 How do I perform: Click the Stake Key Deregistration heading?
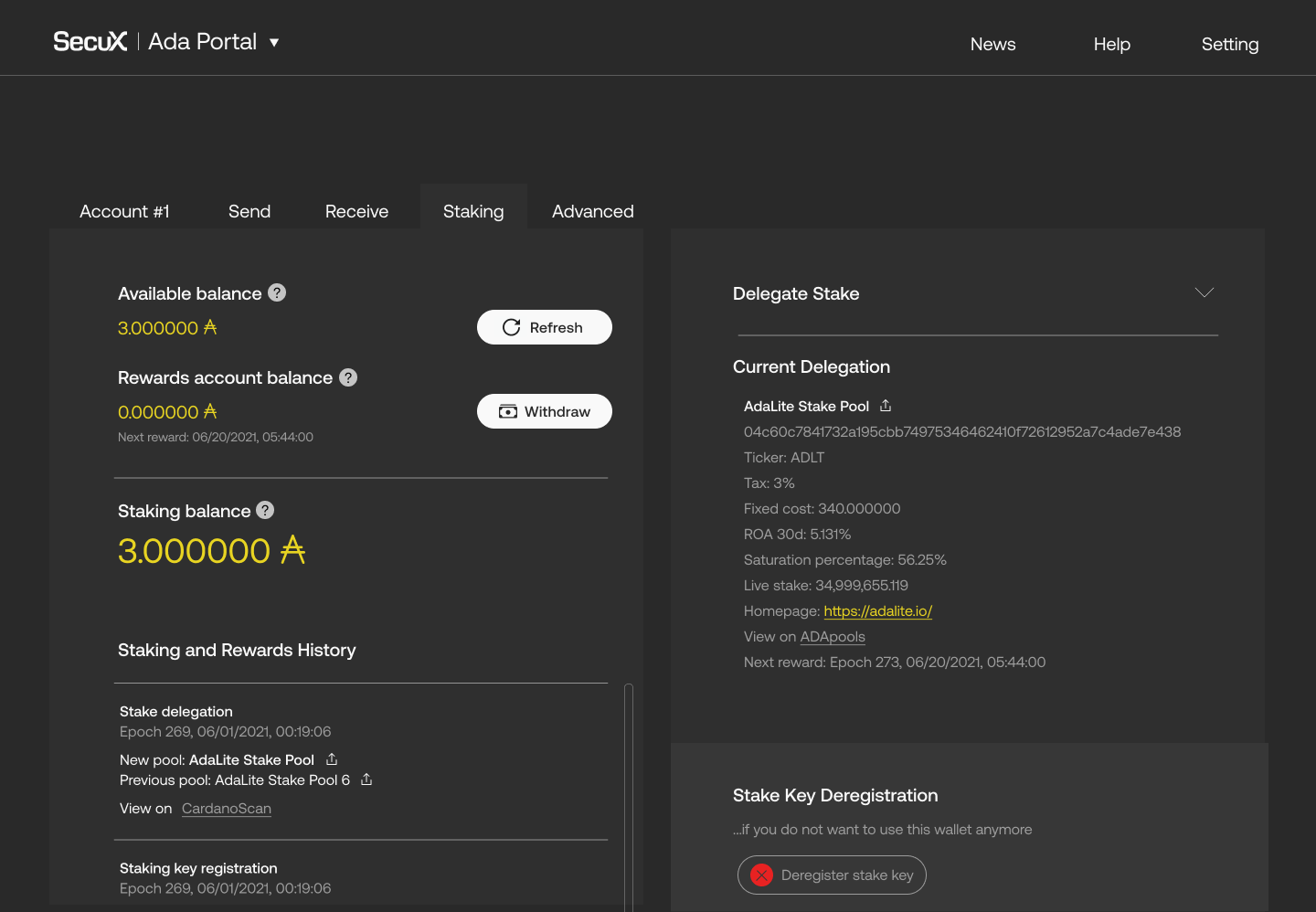[835, 795]
